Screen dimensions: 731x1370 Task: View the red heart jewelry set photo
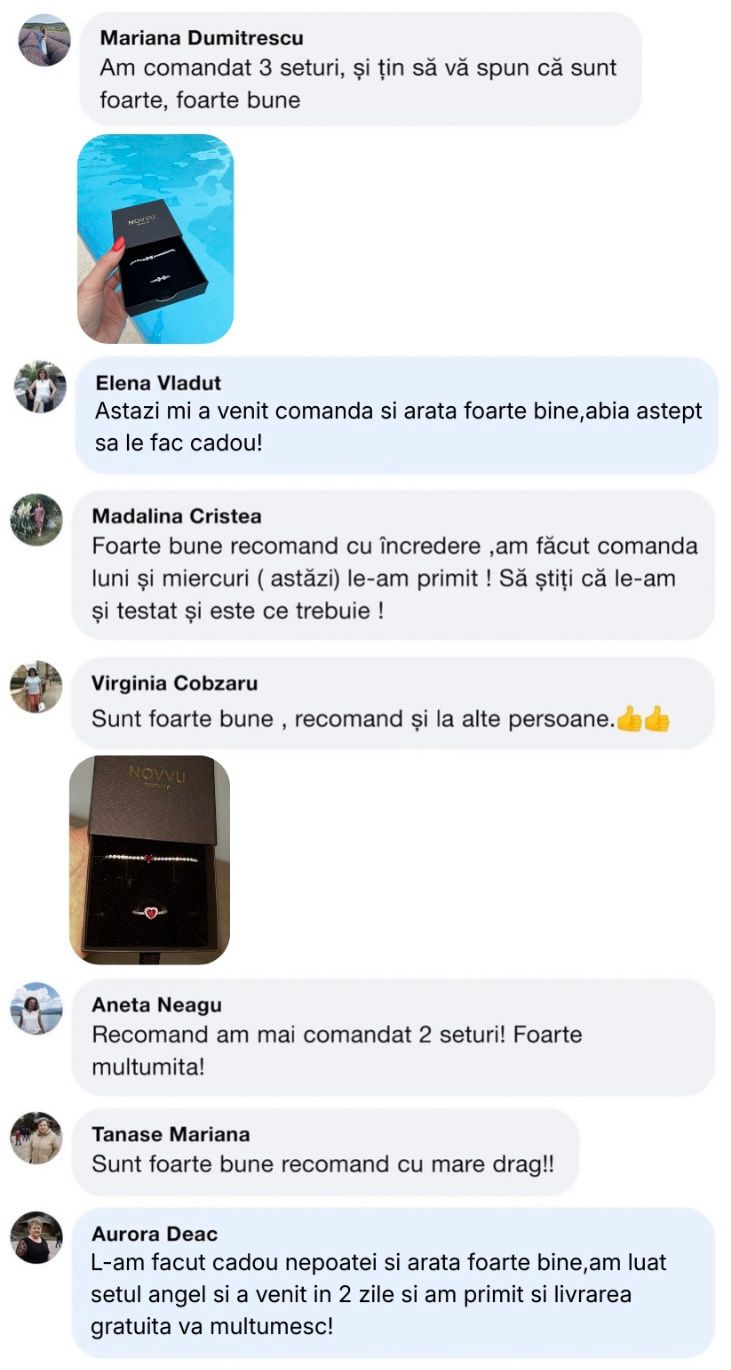pyautogui.click(x=149, y=860)
